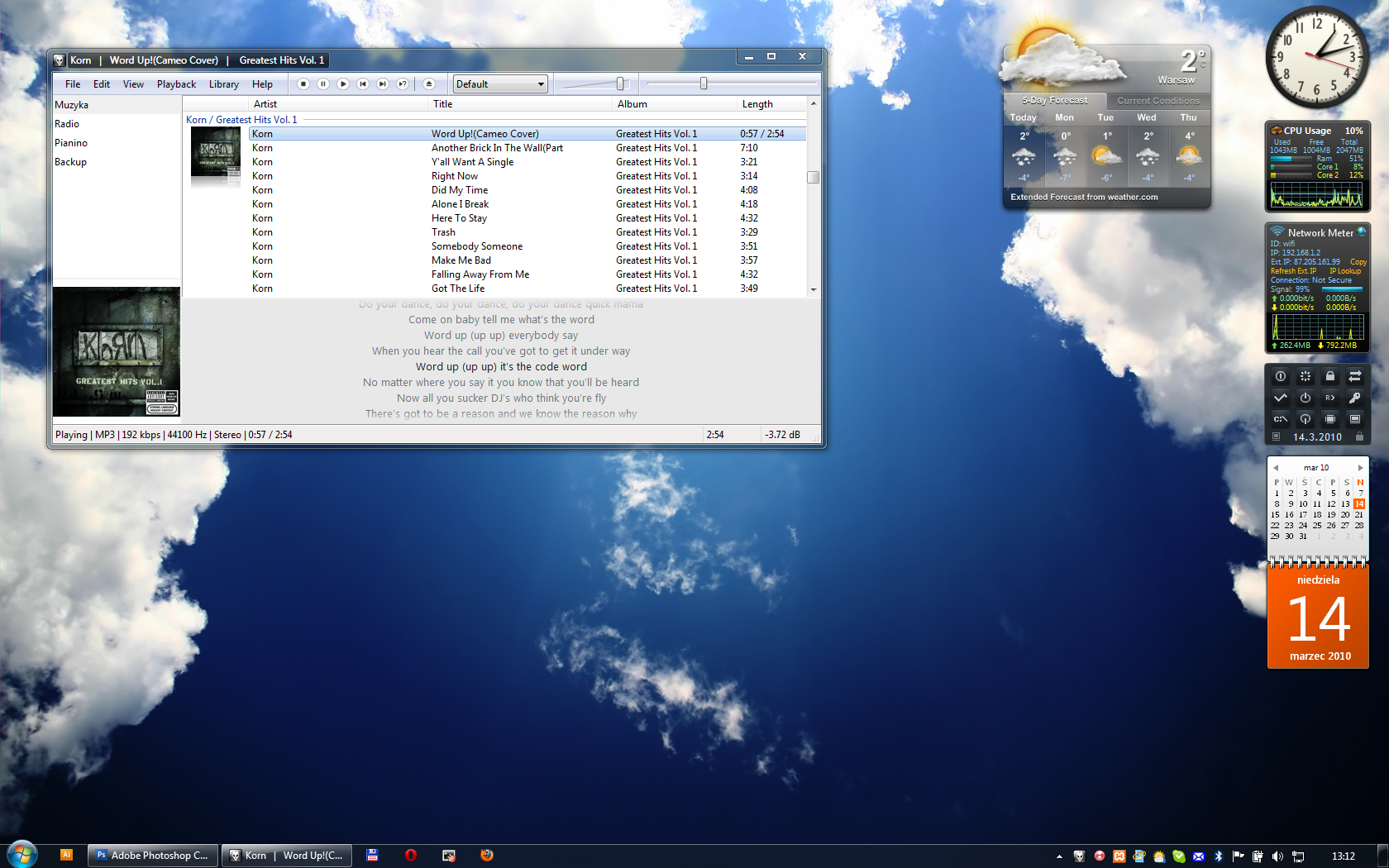Select the track Another Brick In The Wall
Viewport: 1389px width, 868px height.
tap(527, 148)
